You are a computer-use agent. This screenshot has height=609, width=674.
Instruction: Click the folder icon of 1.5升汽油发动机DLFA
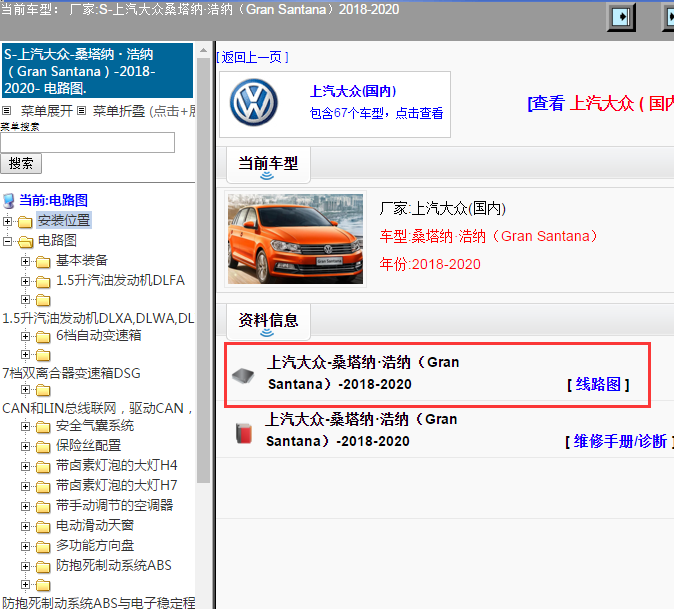tap(43, 282)
